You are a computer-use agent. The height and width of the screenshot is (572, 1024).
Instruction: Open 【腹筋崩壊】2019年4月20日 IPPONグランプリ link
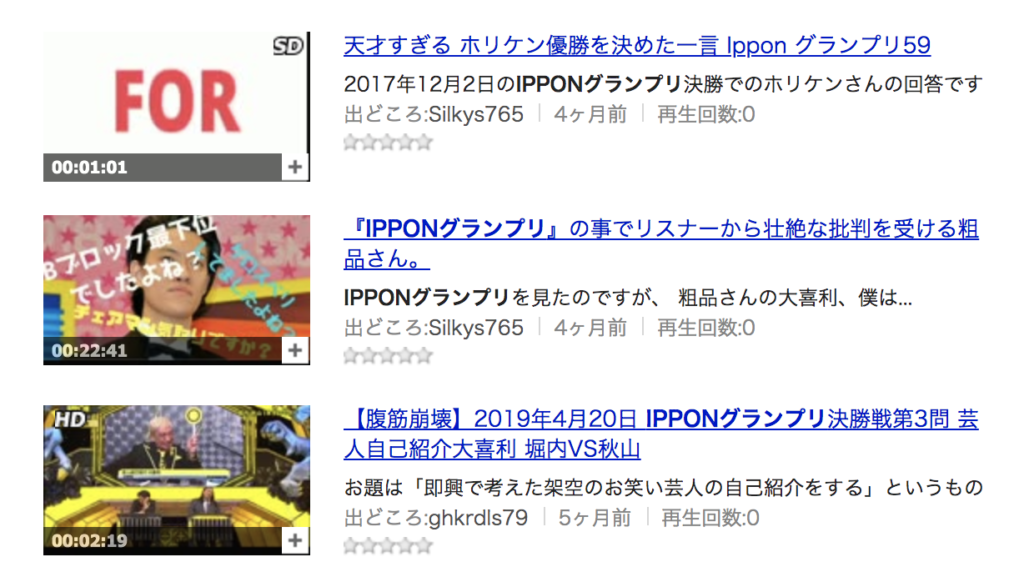click(661, 434)
